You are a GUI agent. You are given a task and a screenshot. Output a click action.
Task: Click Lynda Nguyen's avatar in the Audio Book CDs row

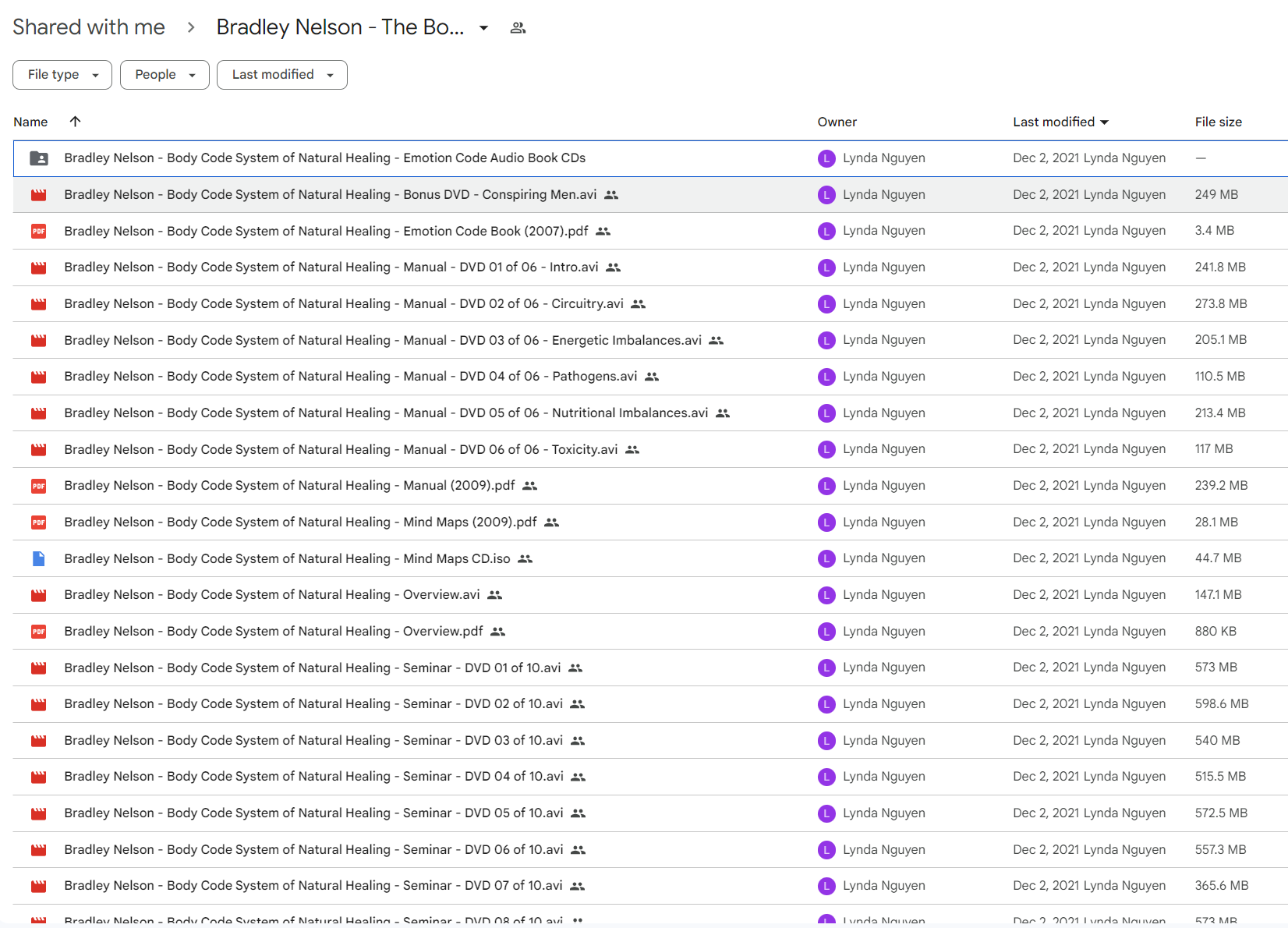(x=826, y=158)
